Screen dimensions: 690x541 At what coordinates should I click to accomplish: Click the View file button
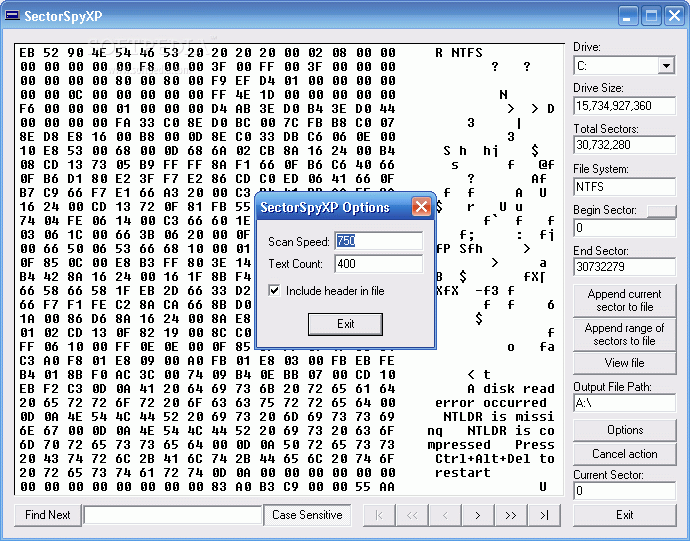point(624,363)
